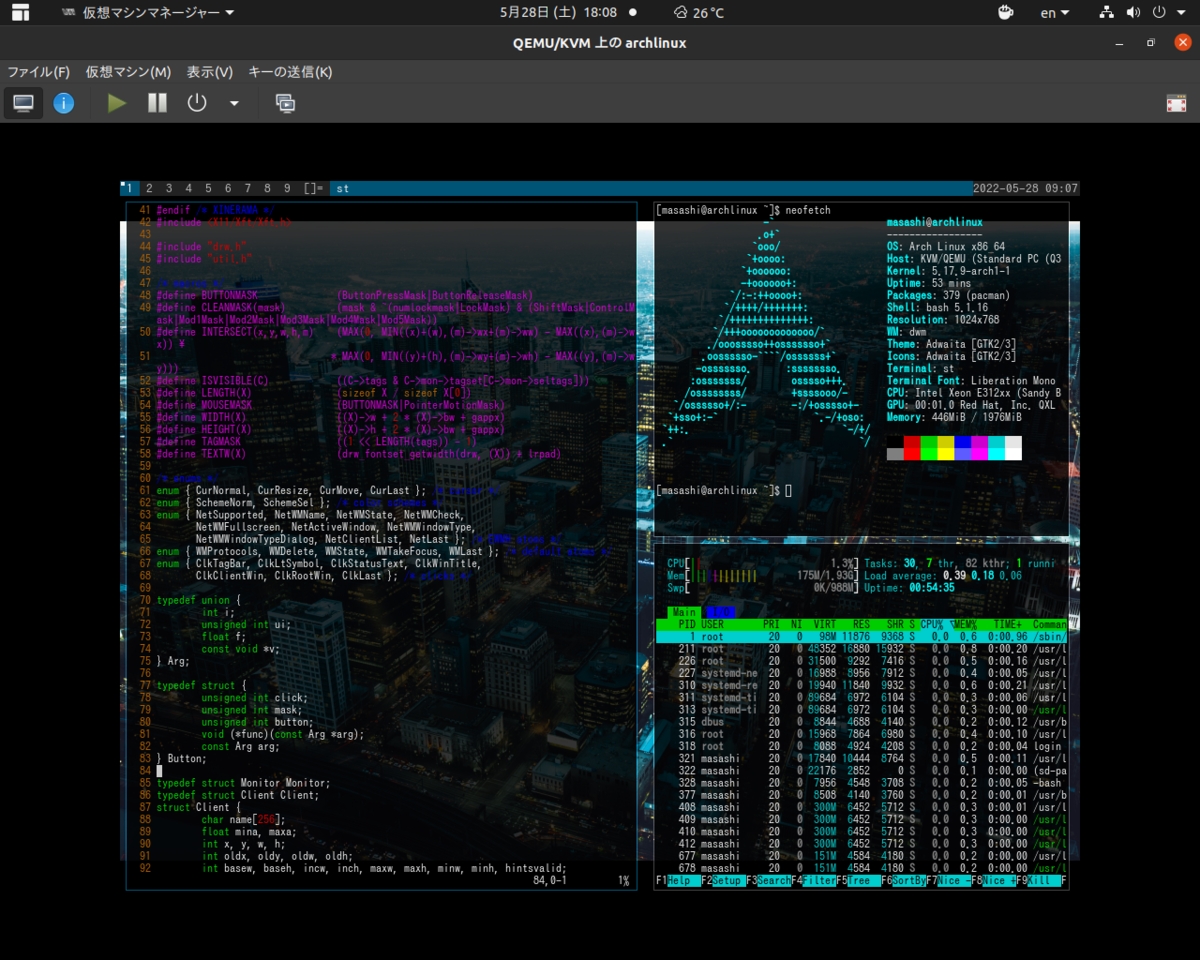Open the 表示(V) menu

[209, 72]
